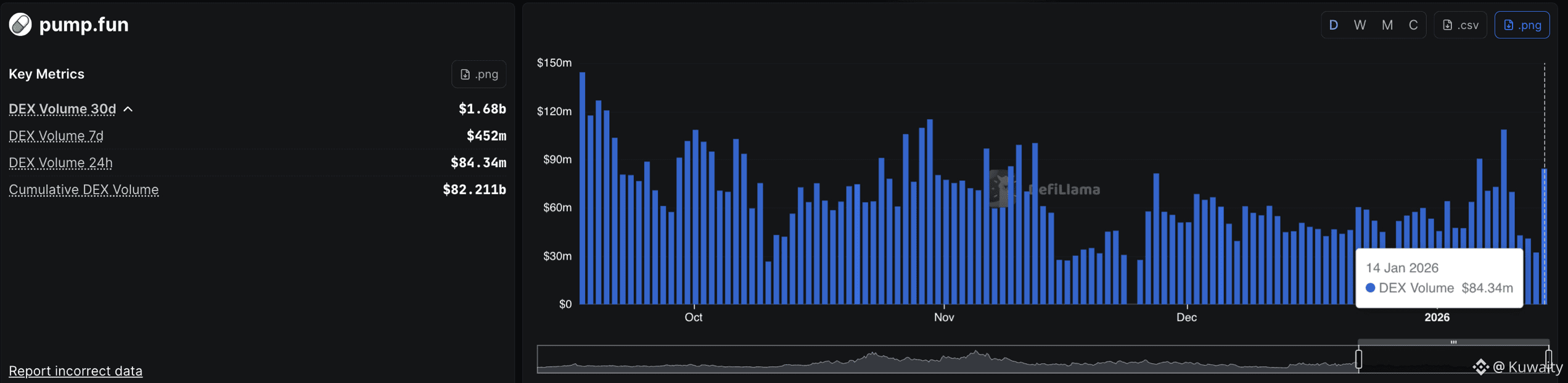Click the Binance logo beside Kuwaity

[x=1481, y=367]
